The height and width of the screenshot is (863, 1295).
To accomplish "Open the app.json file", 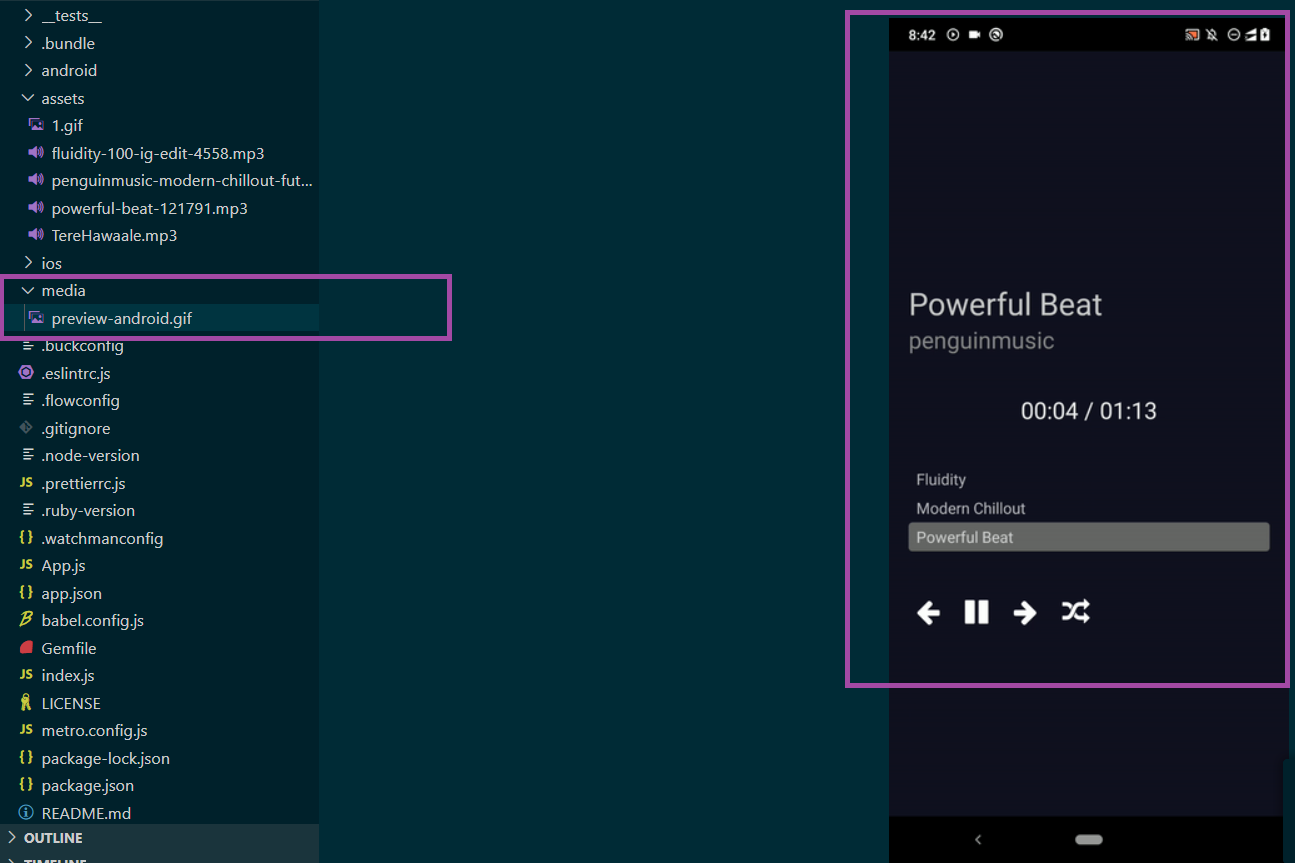I will coord(71,593).
